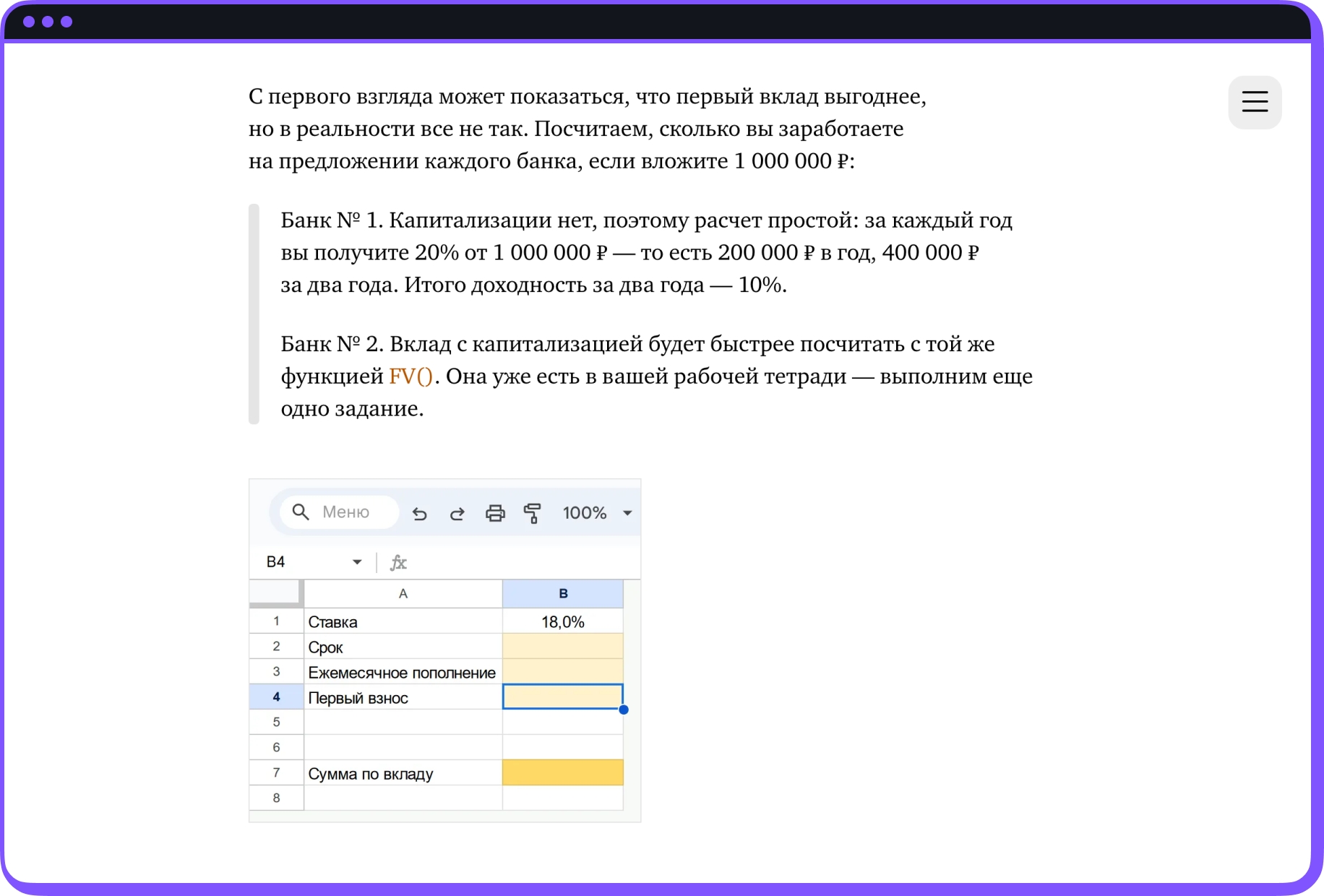
Task: Select row 6 header
Action: [x=276, y=747]
